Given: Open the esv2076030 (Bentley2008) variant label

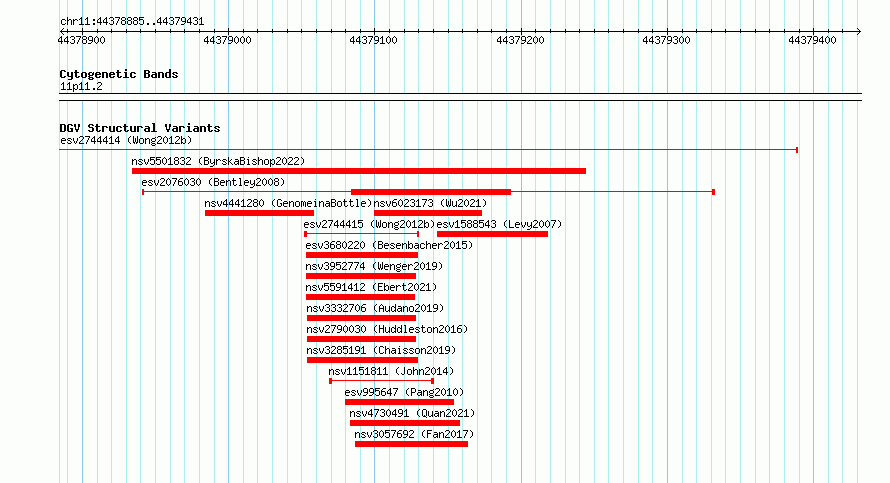Looking at the screenshot, I should coord(213,182).
